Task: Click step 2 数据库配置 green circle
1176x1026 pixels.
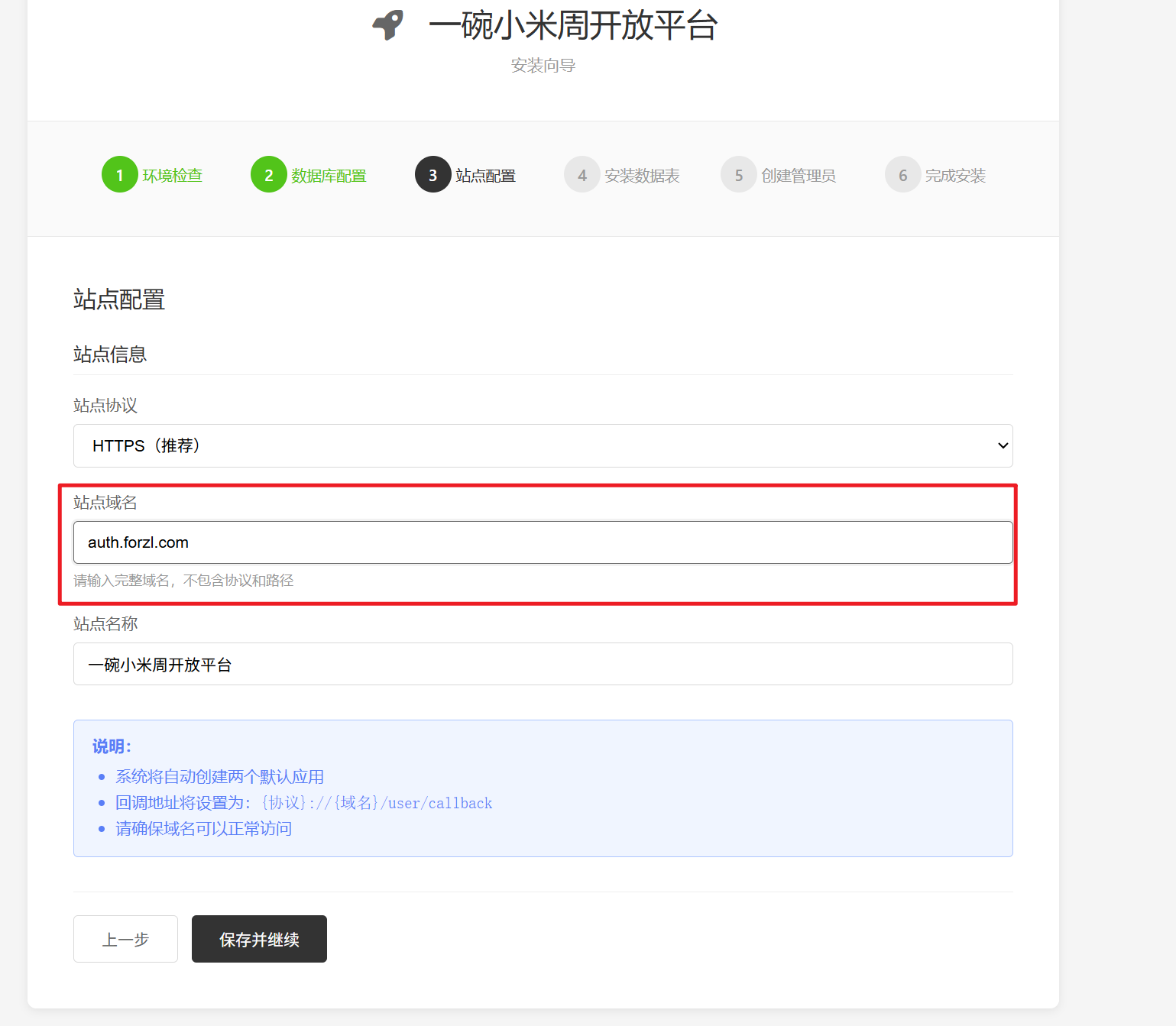Action: 268,174
